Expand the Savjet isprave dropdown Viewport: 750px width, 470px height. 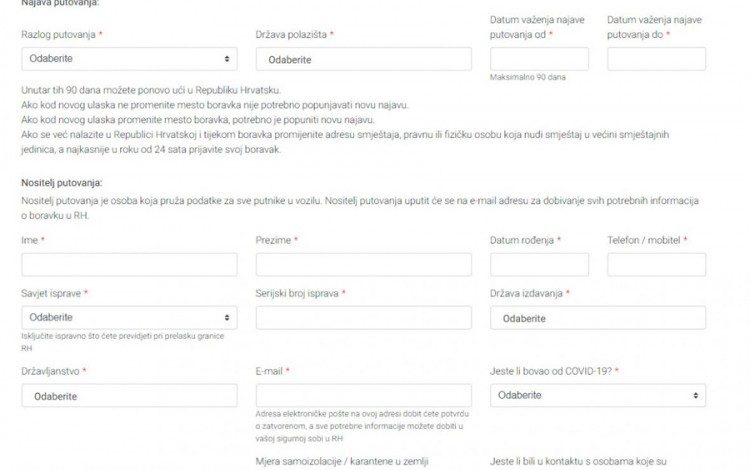pyautogui.click(x=128, y=318)
